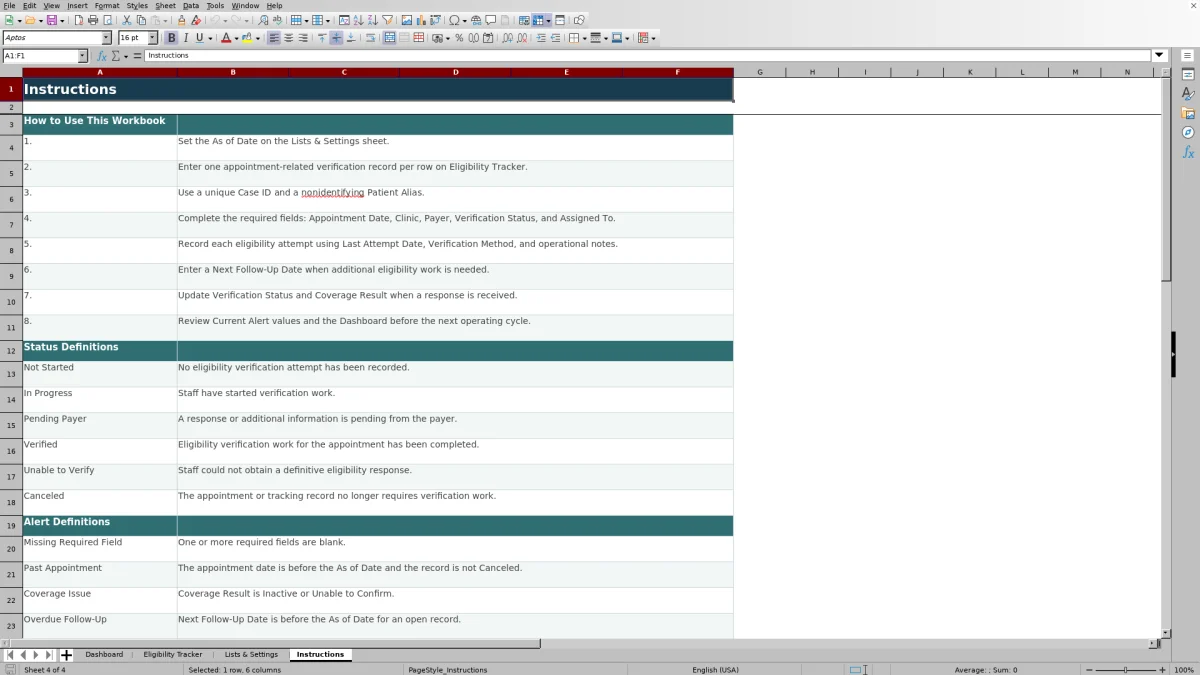
Task: Format cells as percent
Action: tap(459, 38)
